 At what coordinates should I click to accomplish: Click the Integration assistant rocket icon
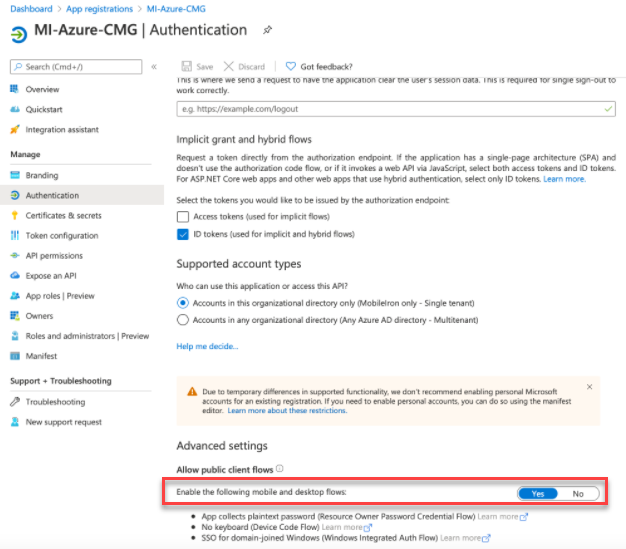point(15,129)
